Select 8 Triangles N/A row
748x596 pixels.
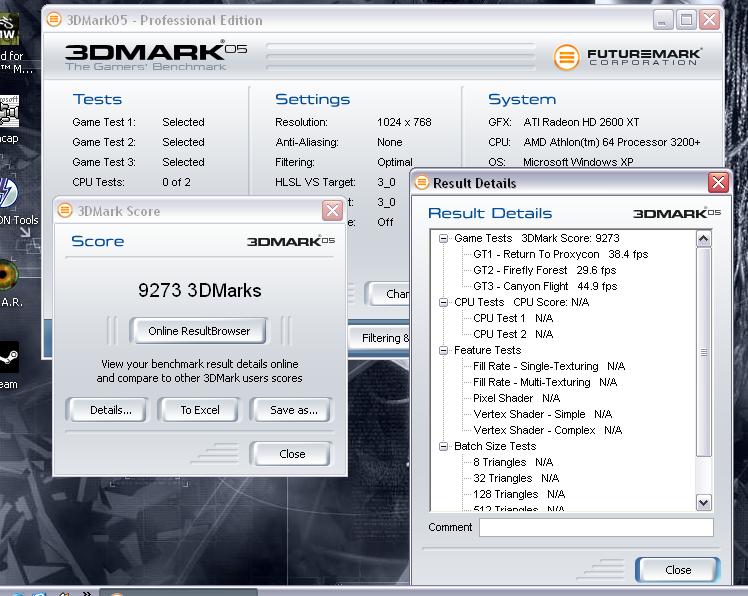point(513,462)
